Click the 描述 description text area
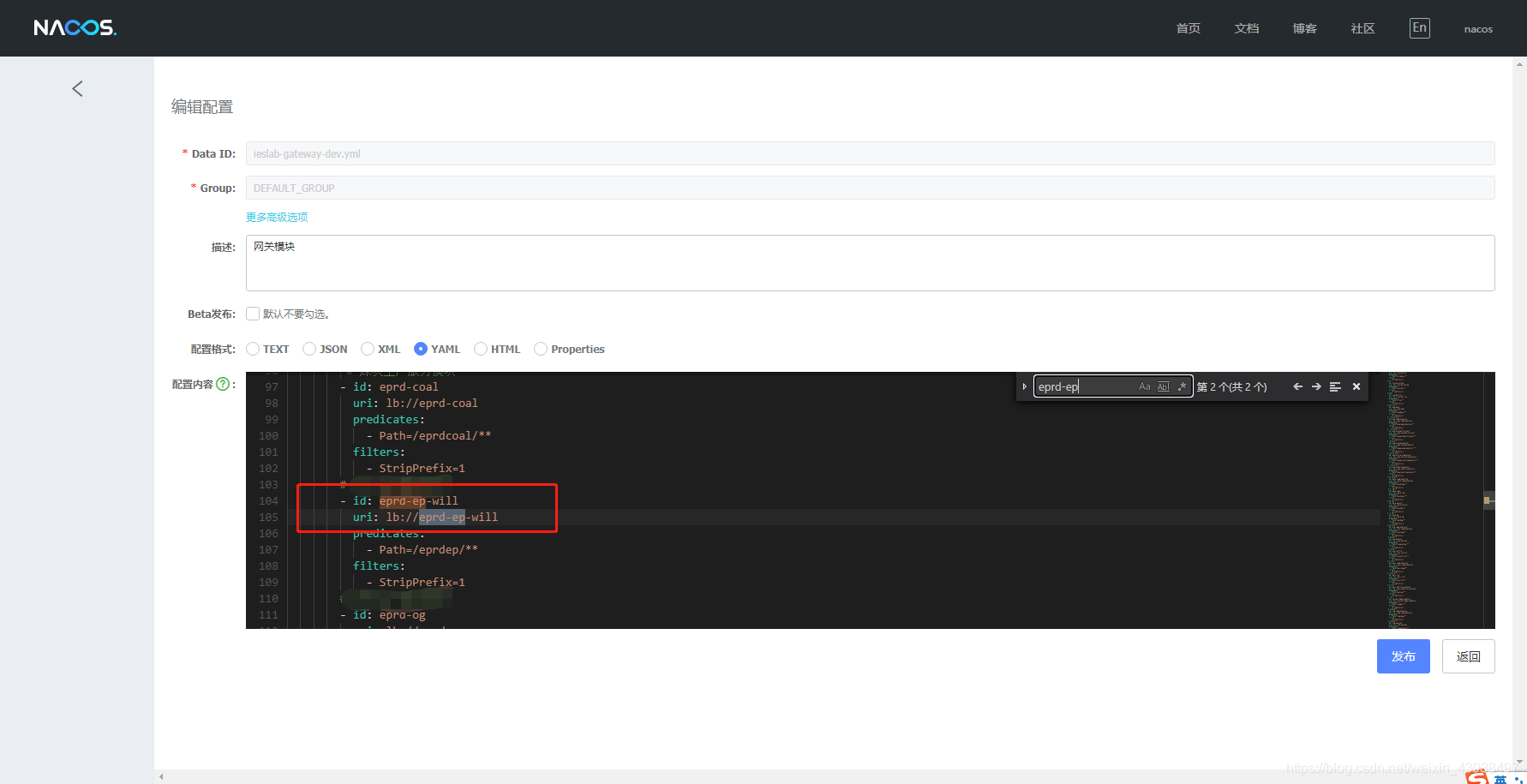 click(871, 263)
